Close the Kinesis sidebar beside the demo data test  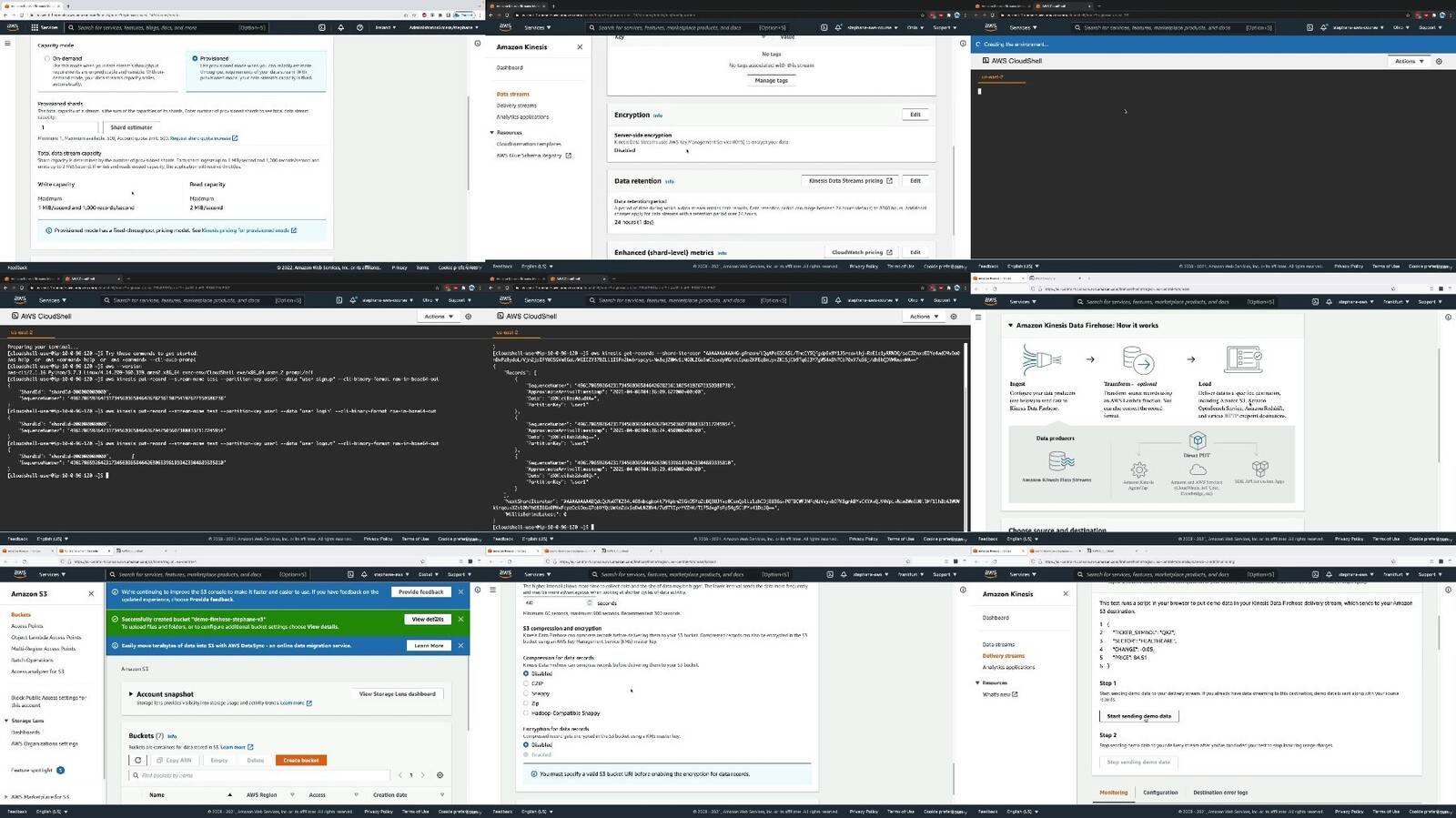coord(1066,593)
